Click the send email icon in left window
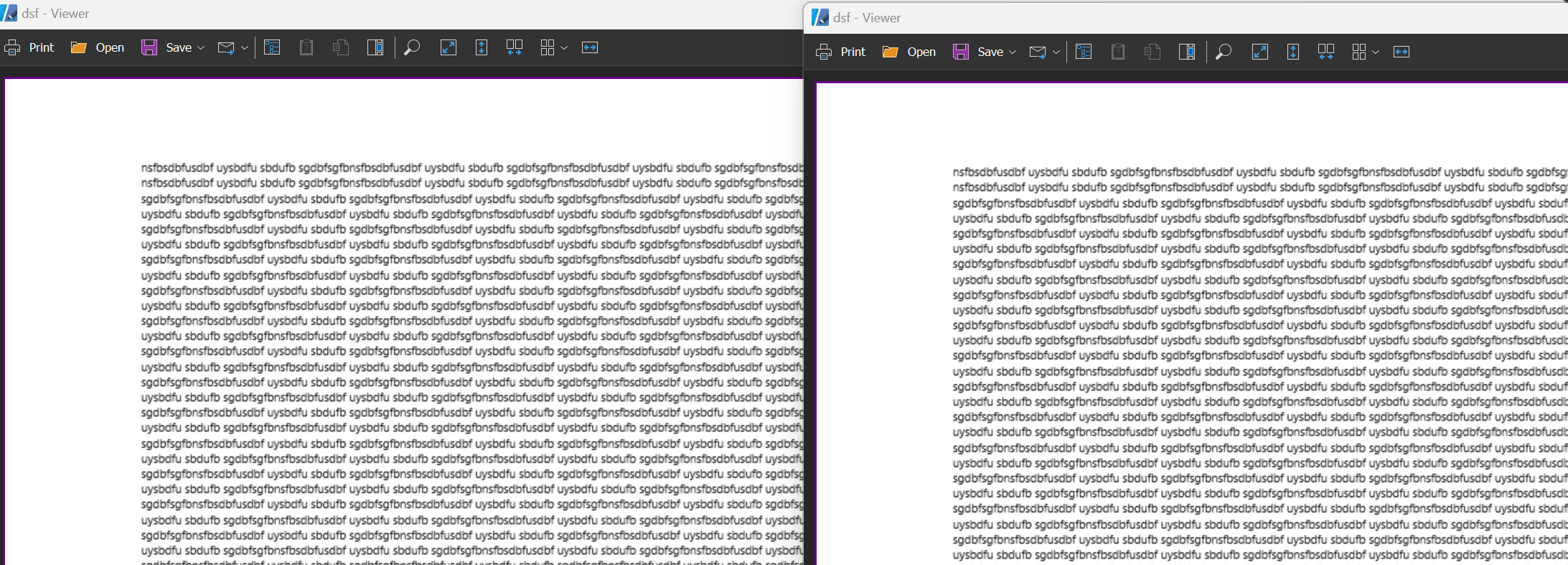 click(226, 48)
